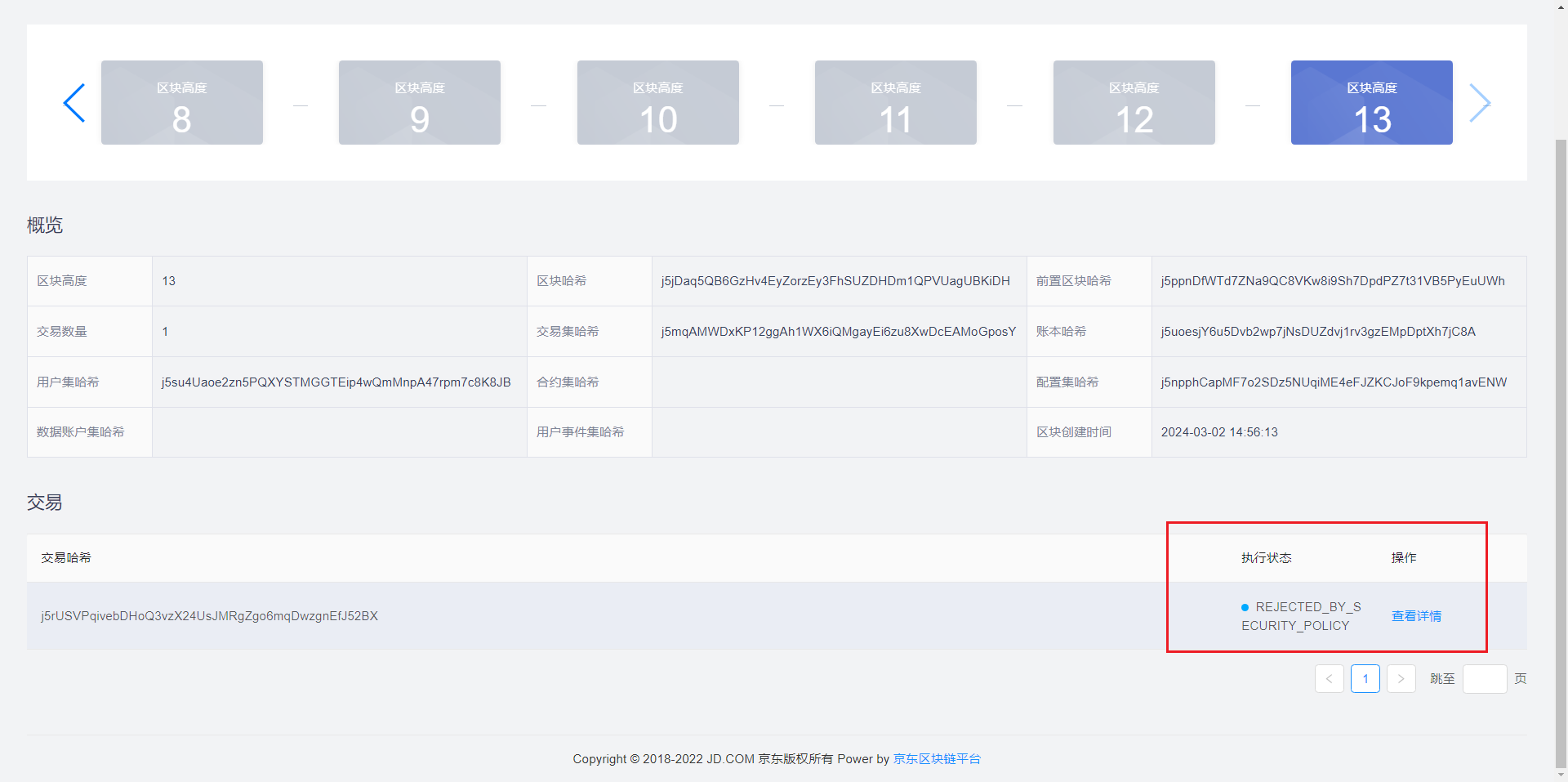This screenshot has width=1568, height=782.
Task: Click the 执行状态 column header
Action: [1267, 558]
